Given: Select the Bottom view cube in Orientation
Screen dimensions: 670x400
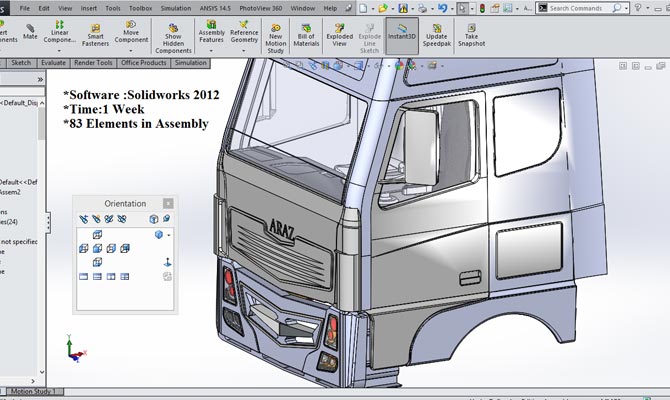Looking at the screenshot, I should tap(97, 262).
